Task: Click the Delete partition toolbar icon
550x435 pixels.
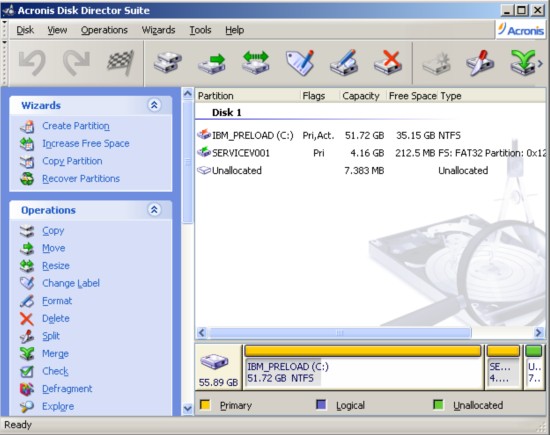Action: [388, 62]
